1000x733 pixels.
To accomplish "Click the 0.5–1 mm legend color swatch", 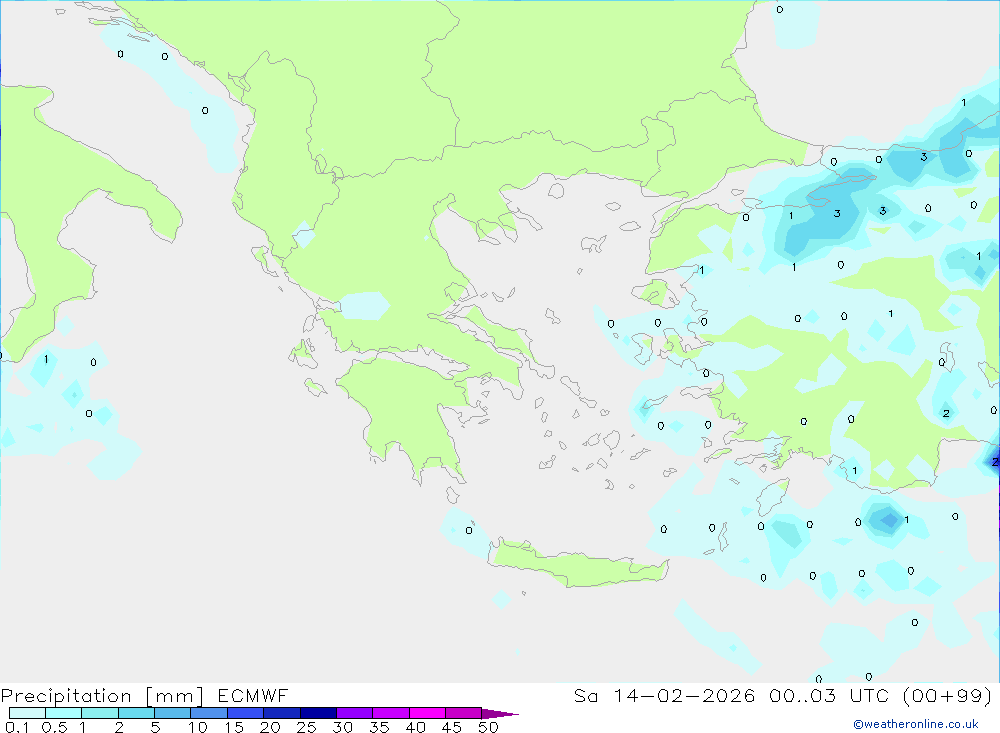I will (64, 713).
